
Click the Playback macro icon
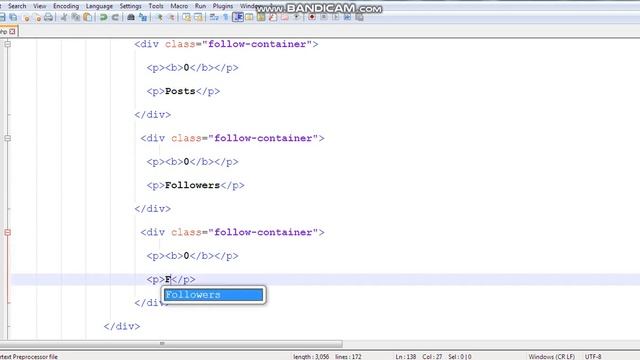pos(336,17)
